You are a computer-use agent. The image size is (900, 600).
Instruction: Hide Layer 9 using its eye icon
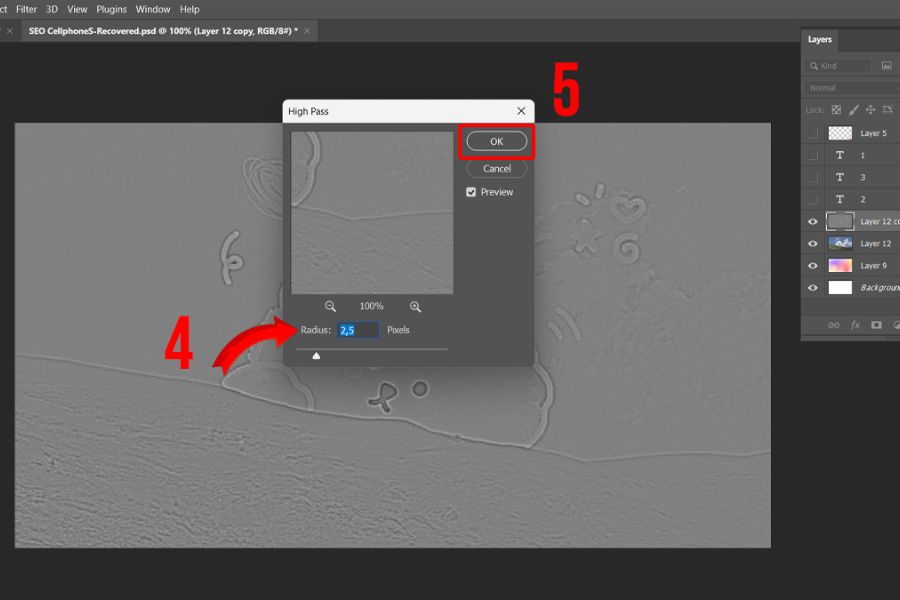[812, 266]
